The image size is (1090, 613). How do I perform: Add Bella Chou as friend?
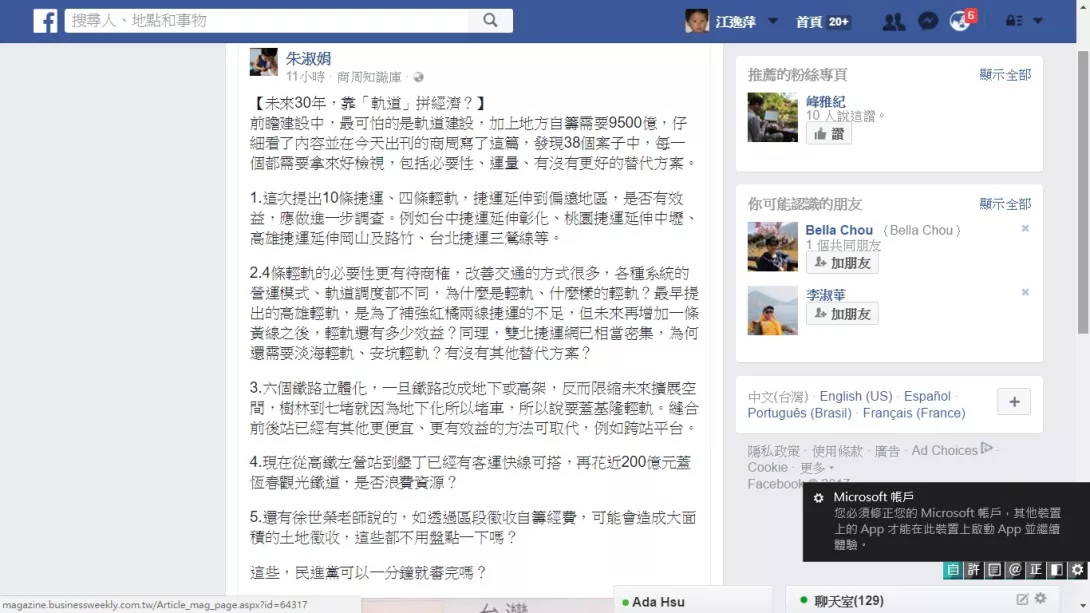tap(842, 263)
